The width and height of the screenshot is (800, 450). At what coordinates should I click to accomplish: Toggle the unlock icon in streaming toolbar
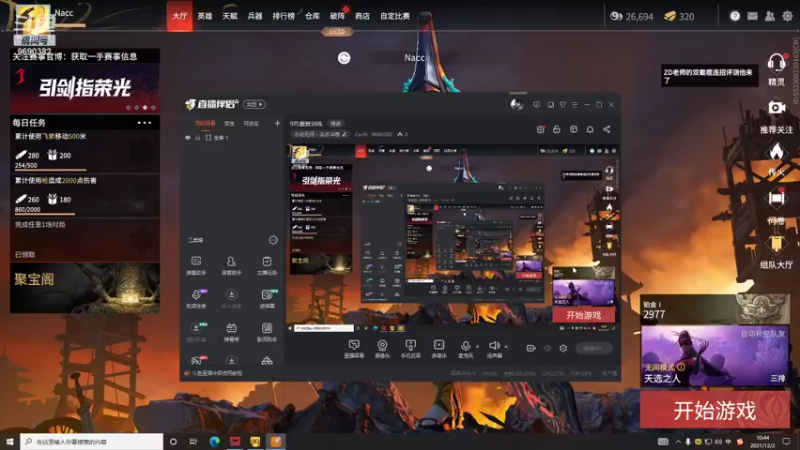click(557, 129)
